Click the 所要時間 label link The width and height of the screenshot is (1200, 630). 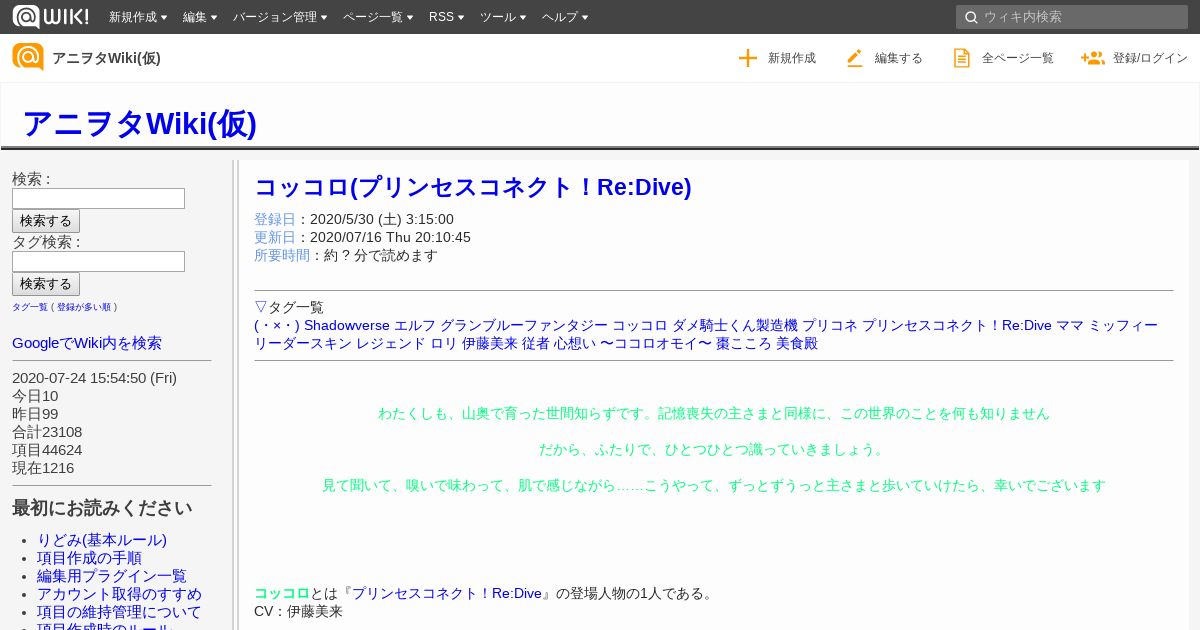click(282, 255)
